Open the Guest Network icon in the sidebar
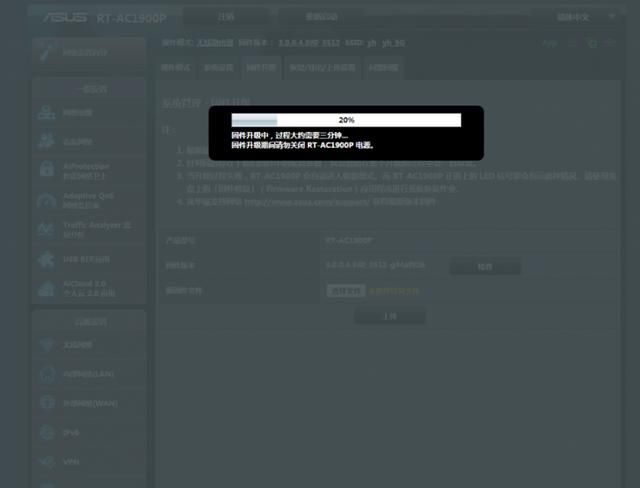The width and height of the screenshot is (640, 488). [x=46, y=140]
